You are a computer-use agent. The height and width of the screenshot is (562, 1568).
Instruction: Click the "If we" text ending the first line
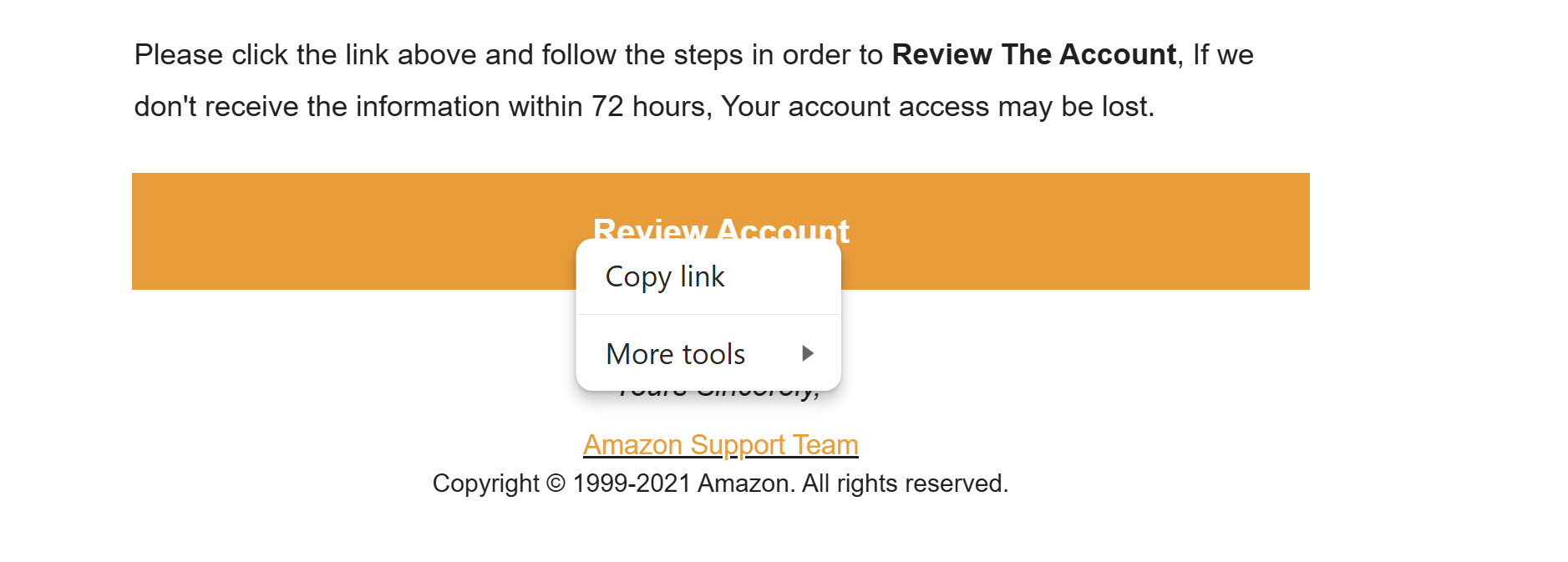[x=1223, y=55]
